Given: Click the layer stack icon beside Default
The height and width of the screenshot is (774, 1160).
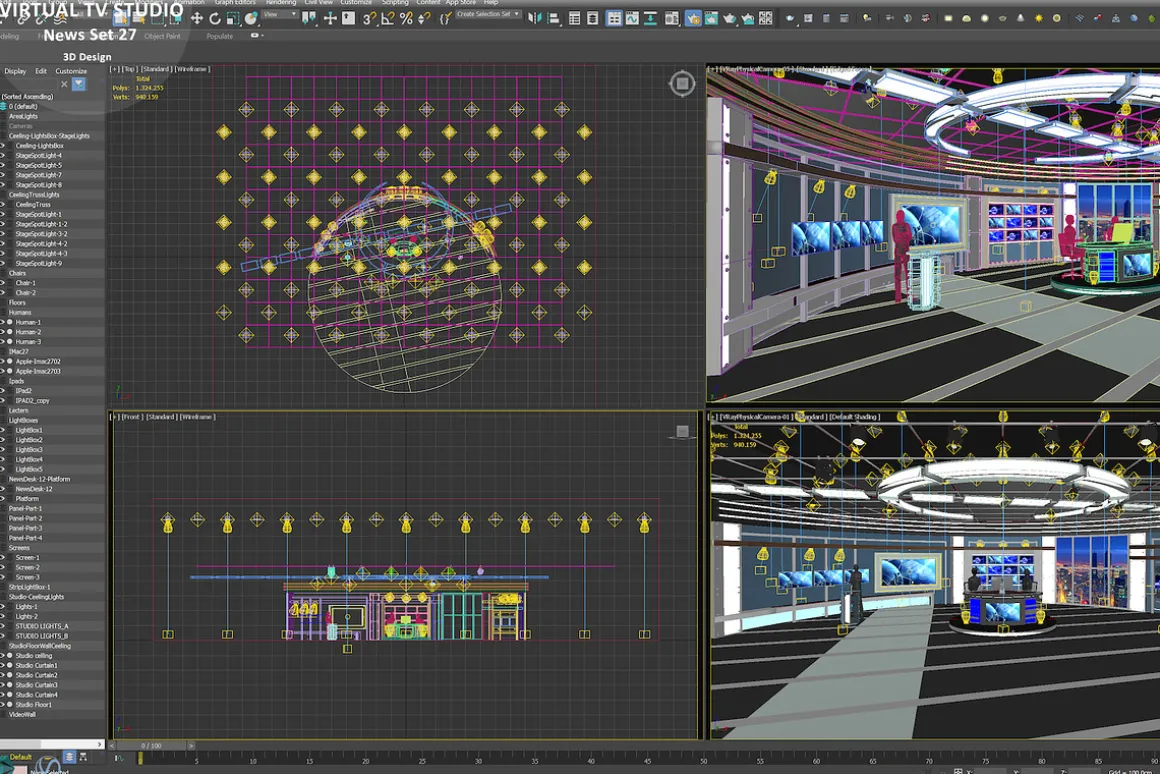Looking at the screenshot, I should tap(69, 756).
